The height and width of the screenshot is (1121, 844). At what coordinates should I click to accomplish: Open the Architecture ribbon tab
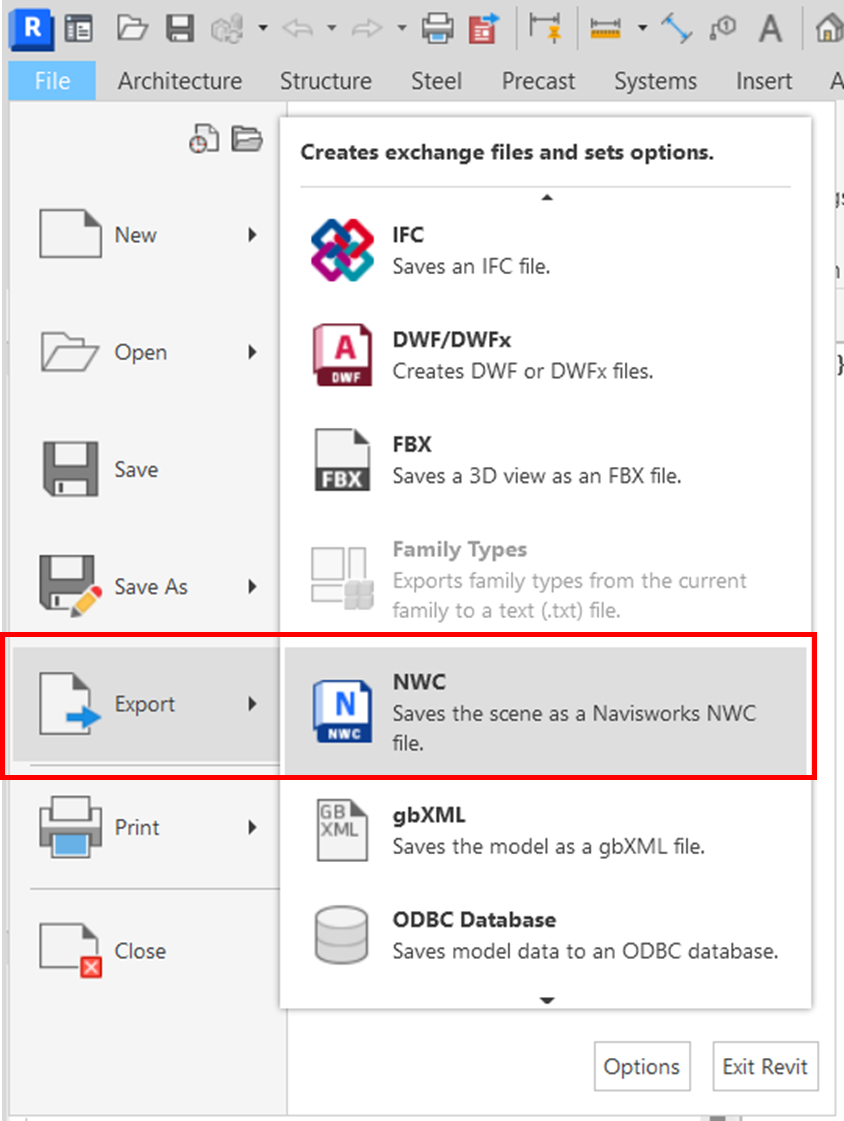click(x=180, y=81)
